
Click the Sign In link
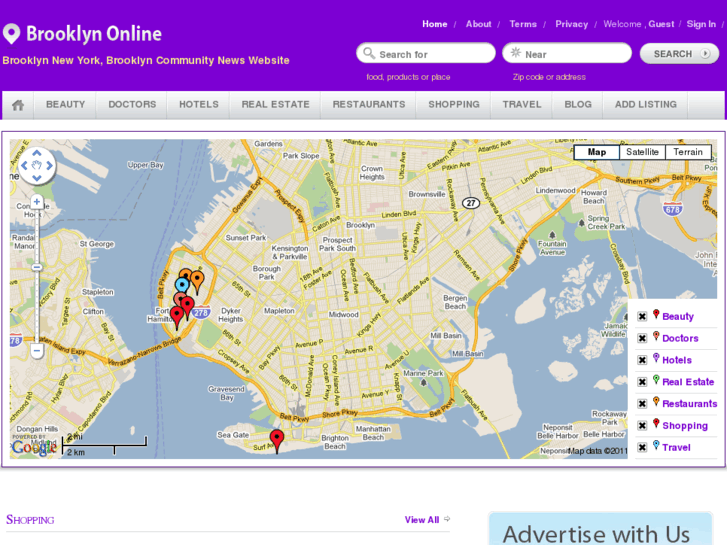701,24
